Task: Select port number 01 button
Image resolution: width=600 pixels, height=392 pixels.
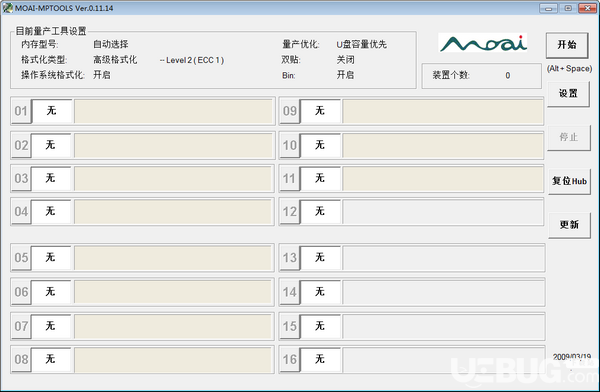Action: pos(21,111)
